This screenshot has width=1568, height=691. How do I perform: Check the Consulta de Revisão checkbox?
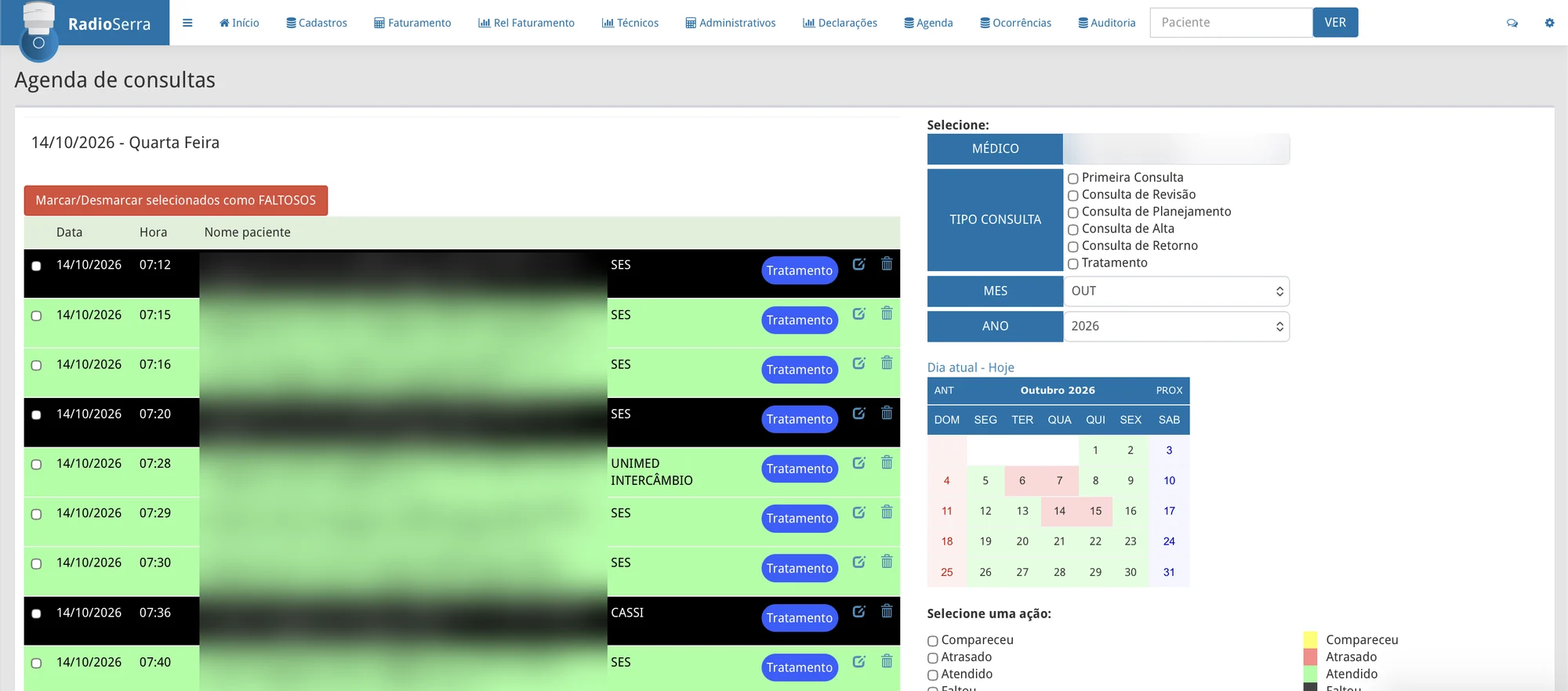pyautogui.click(x=1073, y=196)
